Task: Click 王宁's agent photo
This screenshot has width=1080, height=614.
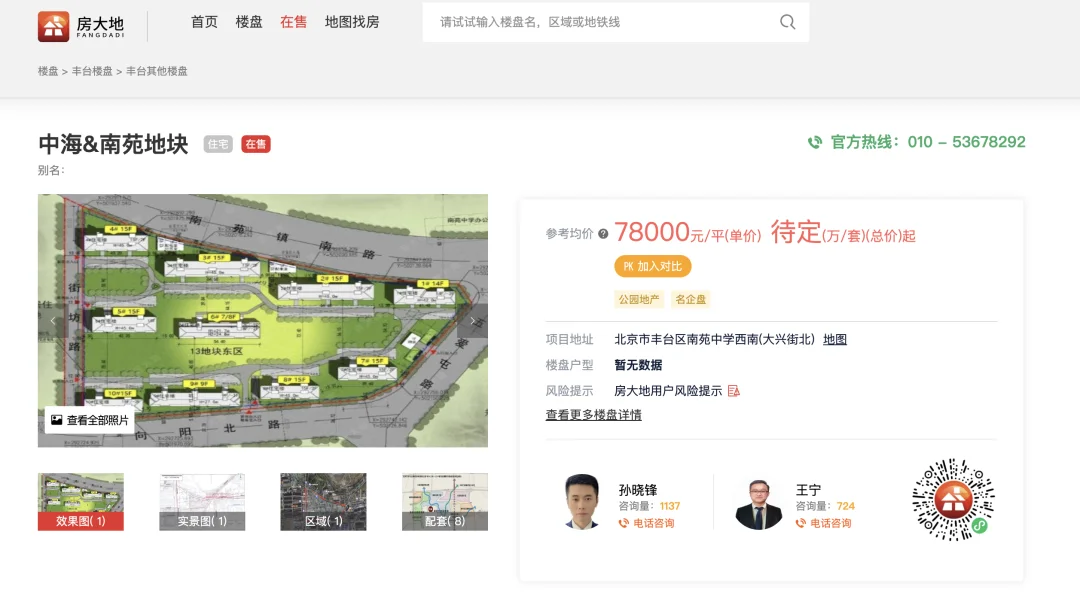Action: point(758,504)
